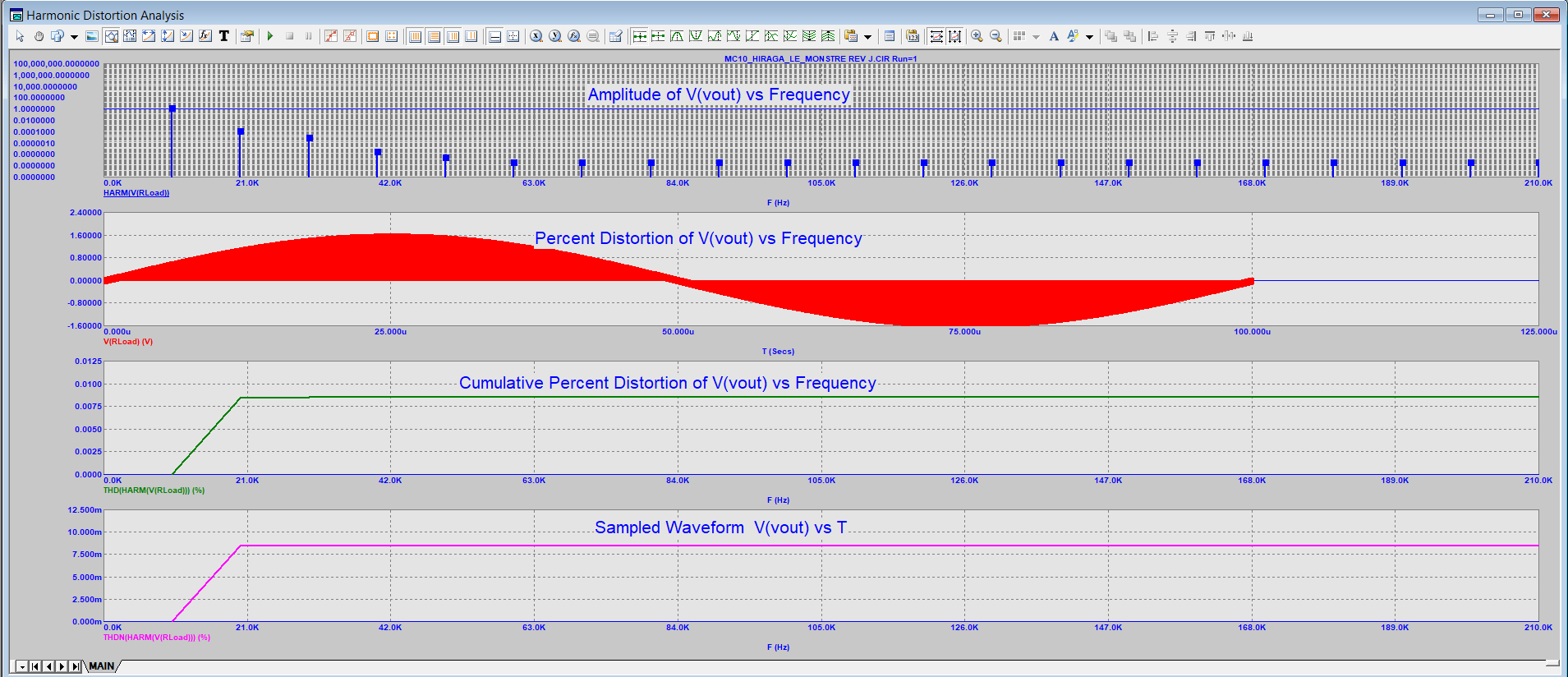Click the green Run analysis button
Screen dimensions: 1568x677
tap(269, 36)
